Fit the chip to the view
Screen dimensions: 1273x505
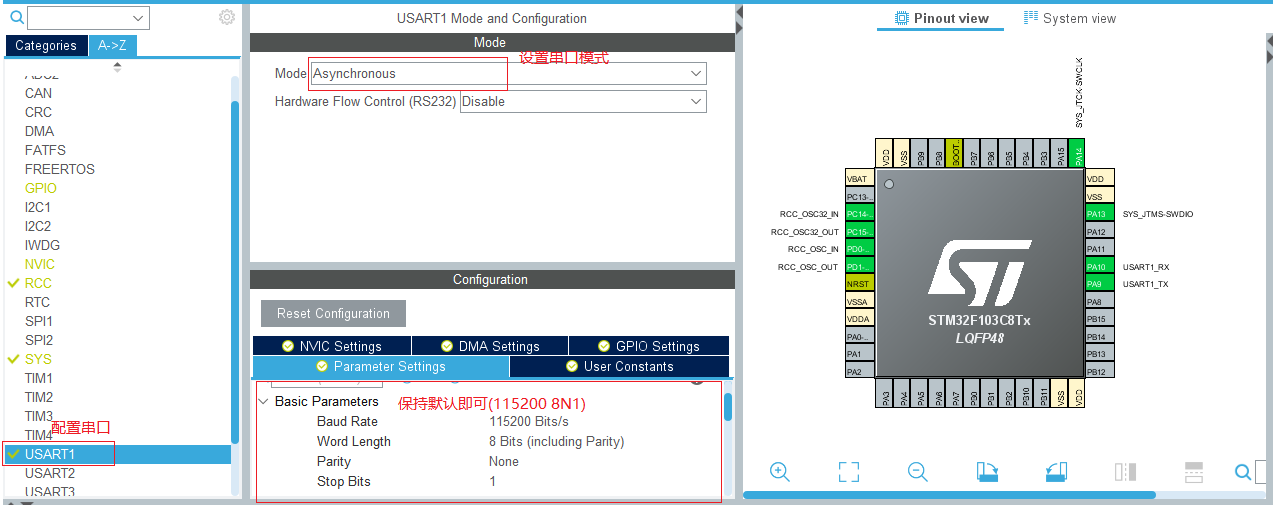coord(849,472)
